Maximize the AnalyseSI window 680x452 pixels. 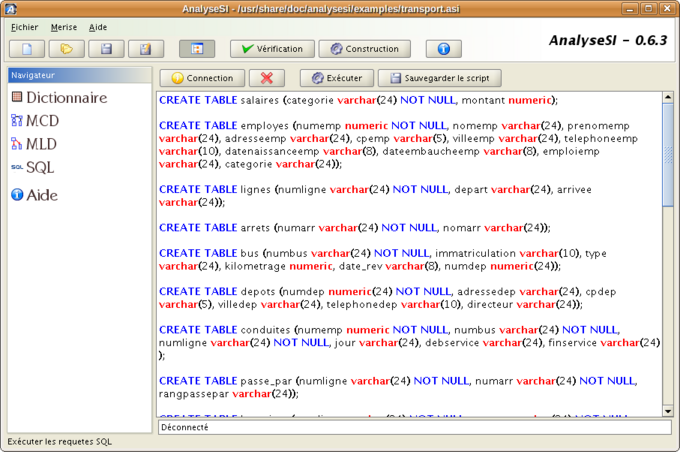coord(648,9)
